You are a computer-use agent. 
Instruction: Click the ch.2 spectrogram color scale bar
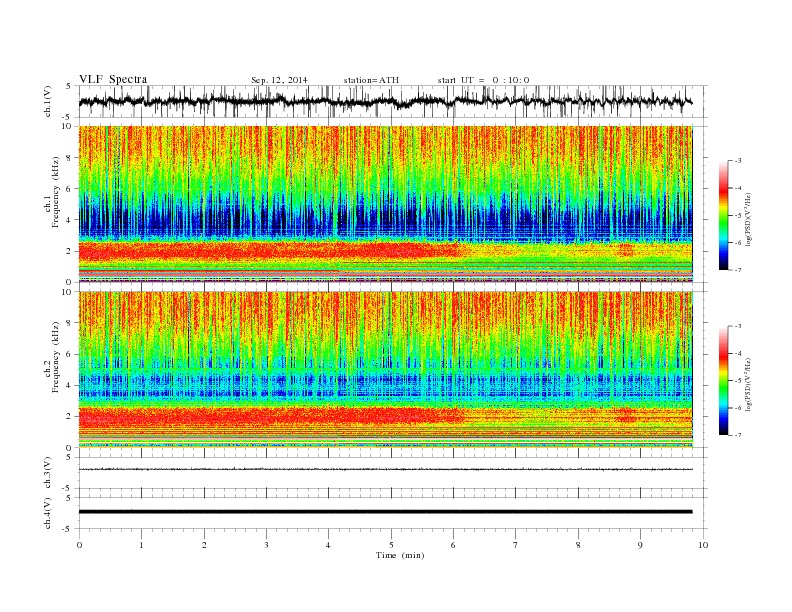tap(723, 380)
